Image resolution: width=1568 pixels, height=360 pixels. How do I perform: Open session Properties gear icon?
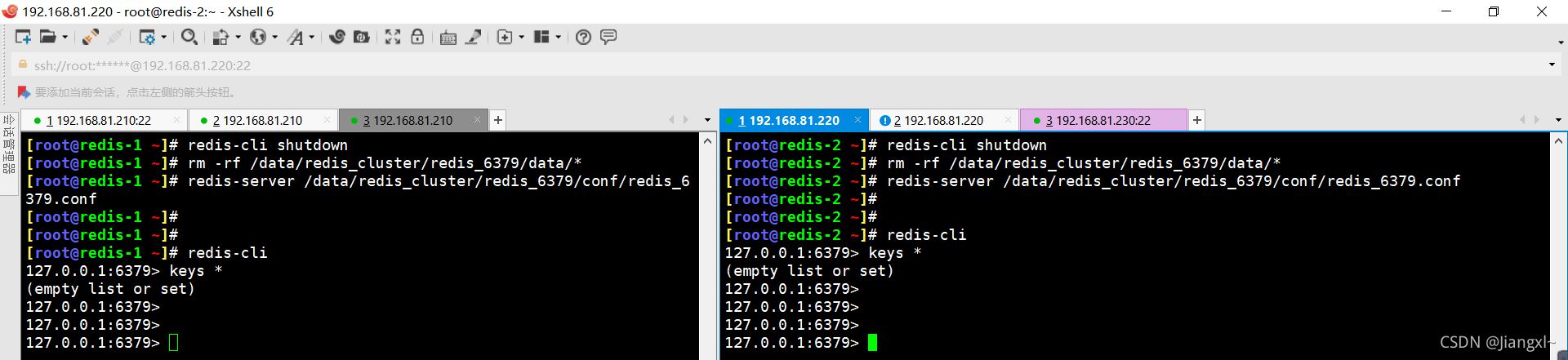click(147, 37)
